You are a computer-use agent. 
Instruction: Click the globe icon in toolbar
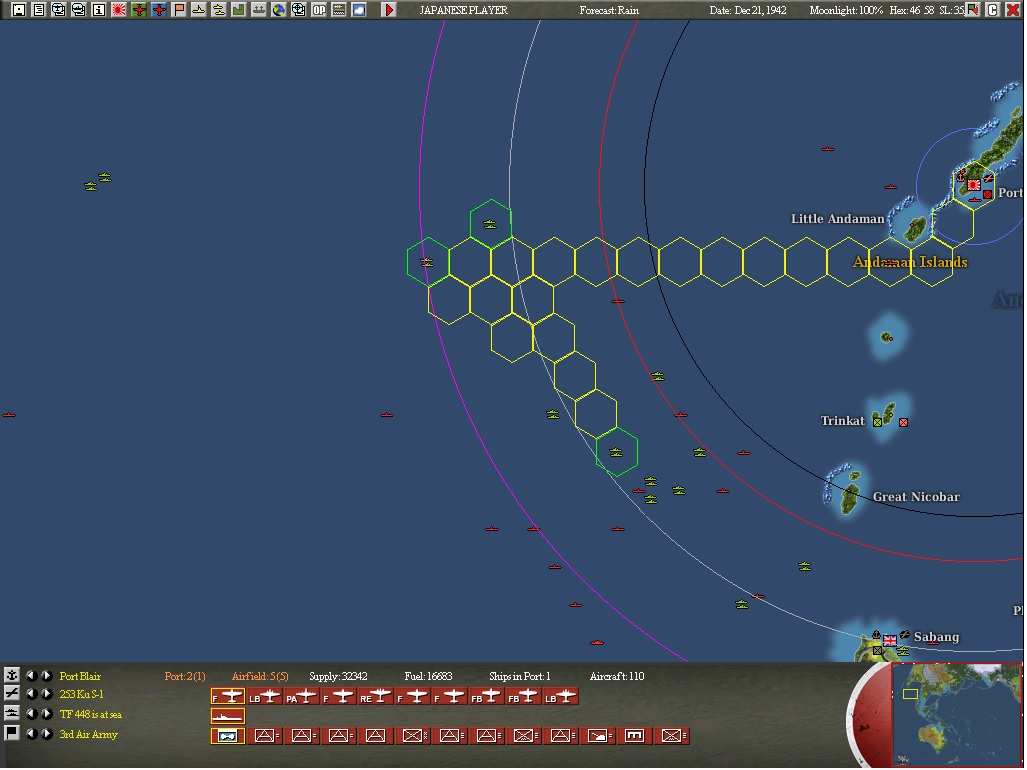click(278, 10)
